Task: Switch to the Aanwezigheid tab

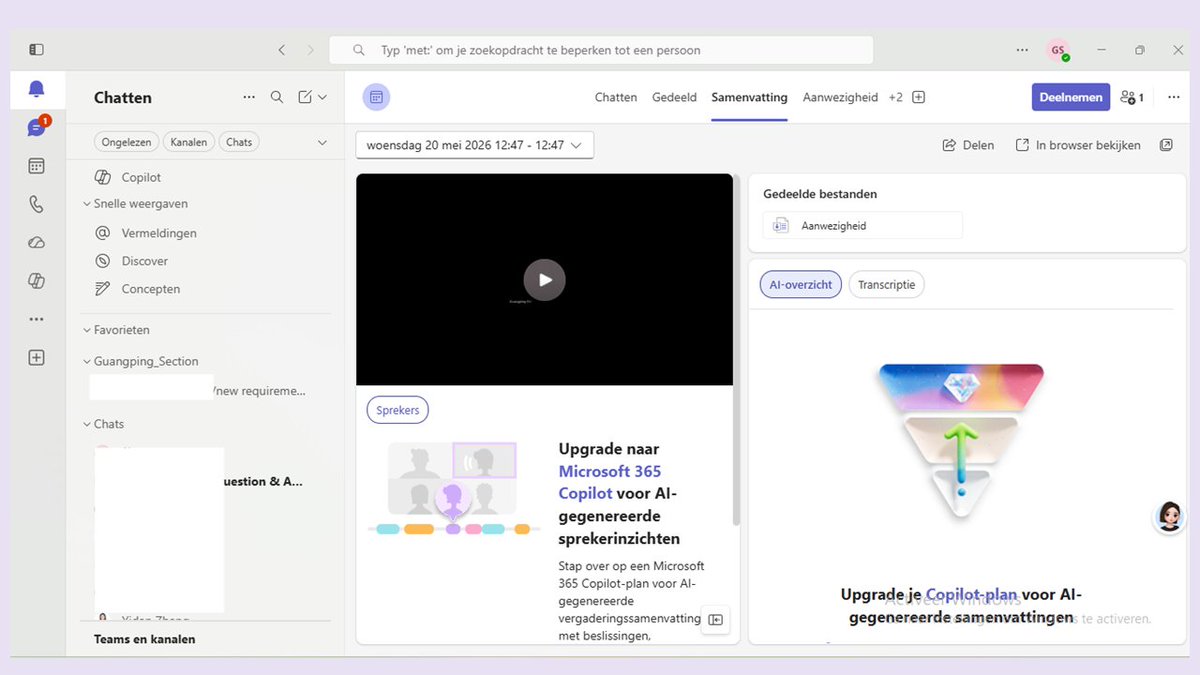Action: pyautogui.click(x=840, y=97)
